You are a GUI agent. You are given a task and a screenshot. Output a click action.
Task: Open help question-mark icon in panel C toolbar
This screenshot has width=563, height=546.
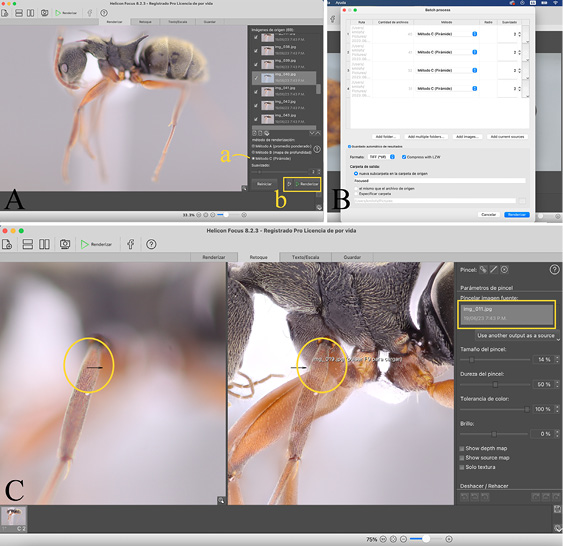(151, 244)
